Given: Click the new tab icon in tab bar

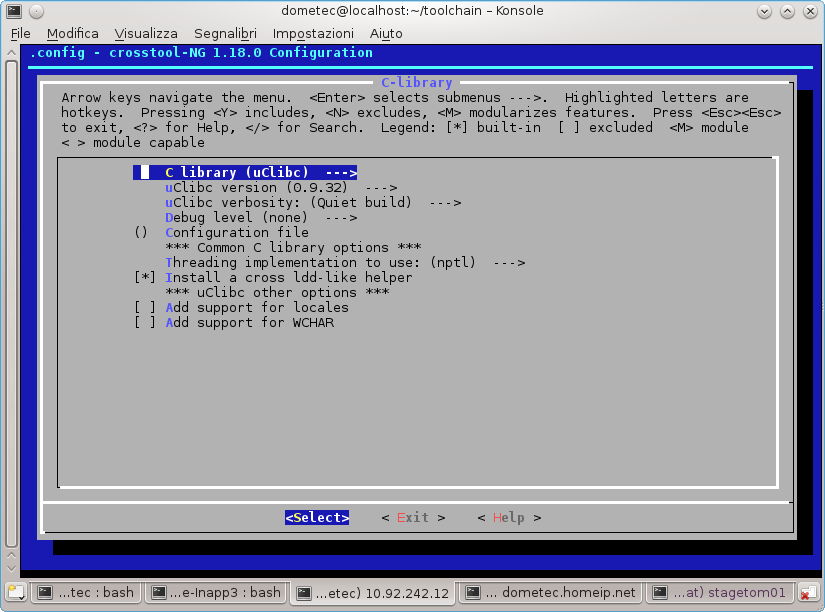Looking at the screenshot, I should pos(15,592).
